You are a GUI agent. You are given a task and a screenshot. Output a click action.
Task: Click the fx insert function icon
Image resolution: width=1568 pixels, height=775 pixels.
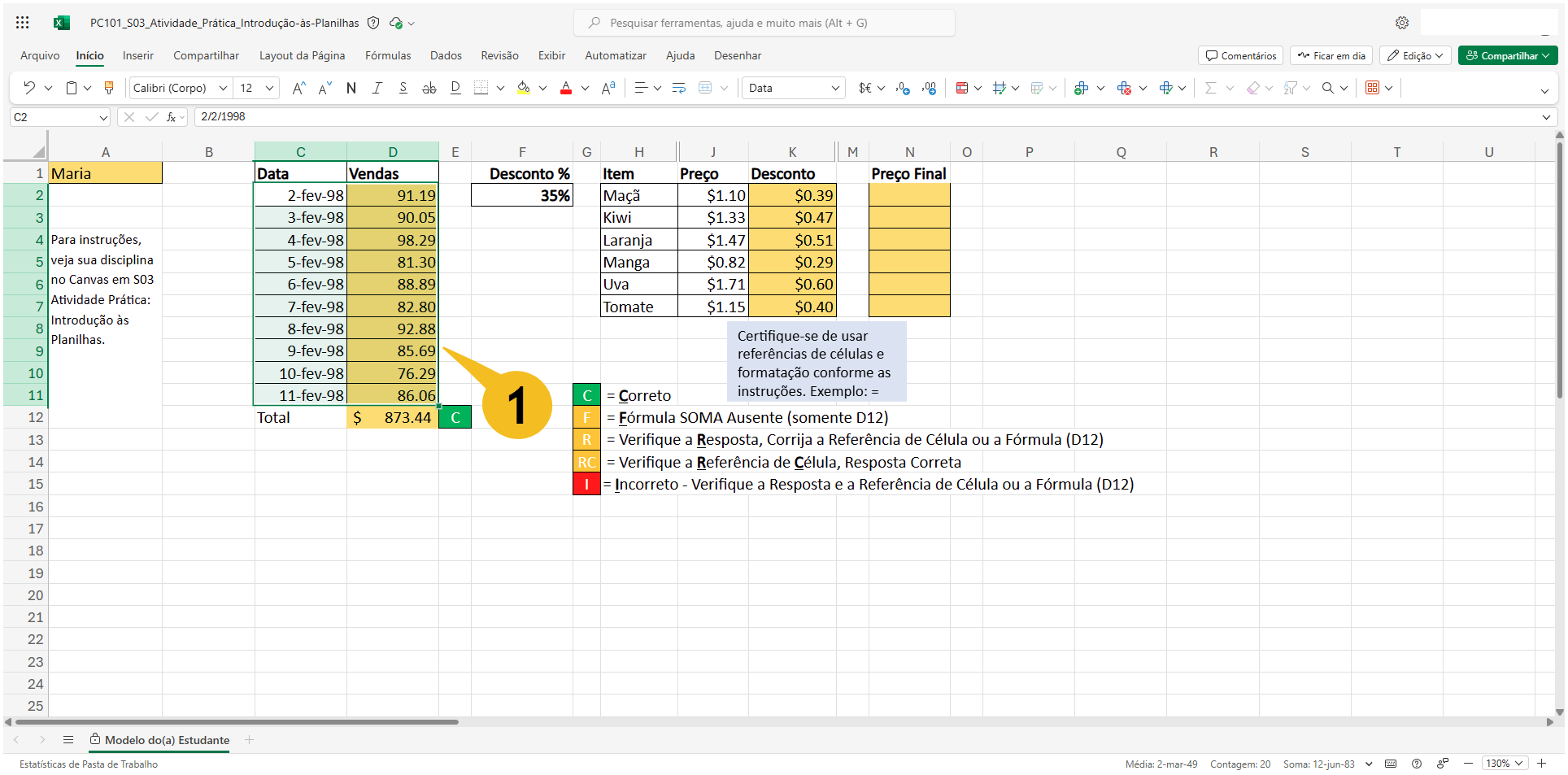pyautogui.click(x=172, y=117)
